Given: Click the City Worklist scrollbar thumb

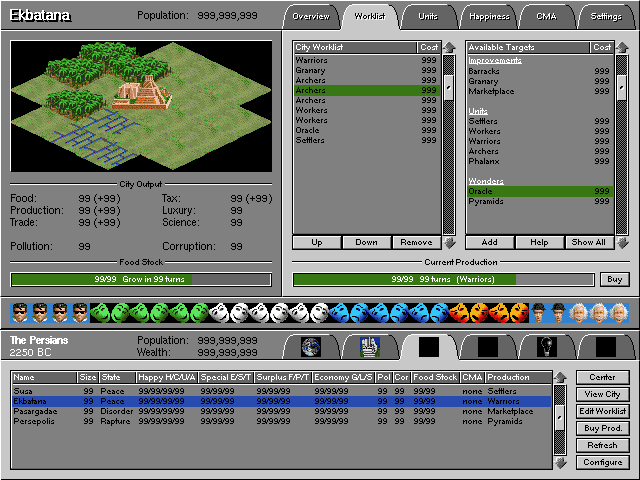Looking at the screenshot, I should click(449, 87).
